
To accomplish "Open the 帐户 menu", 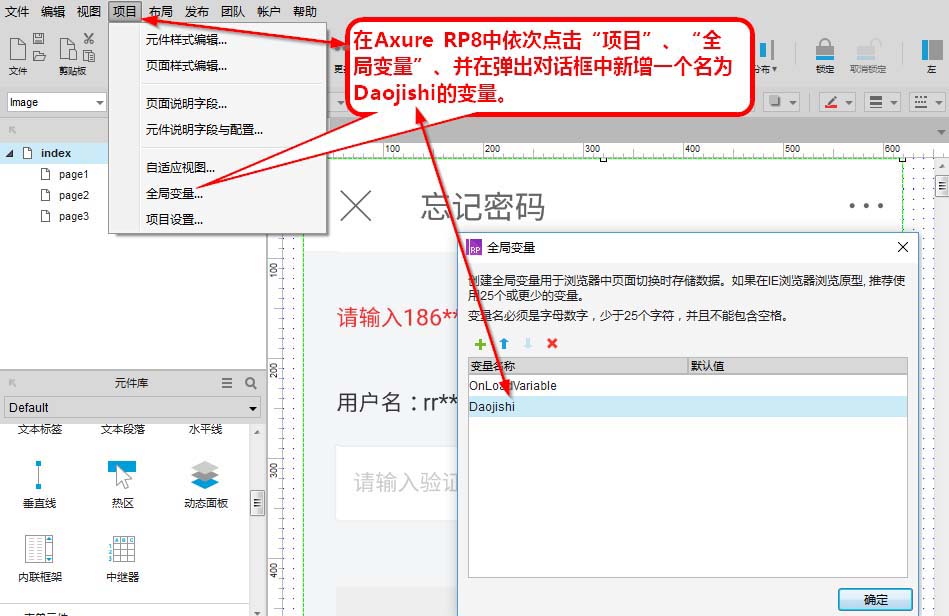I will point(269,11).
